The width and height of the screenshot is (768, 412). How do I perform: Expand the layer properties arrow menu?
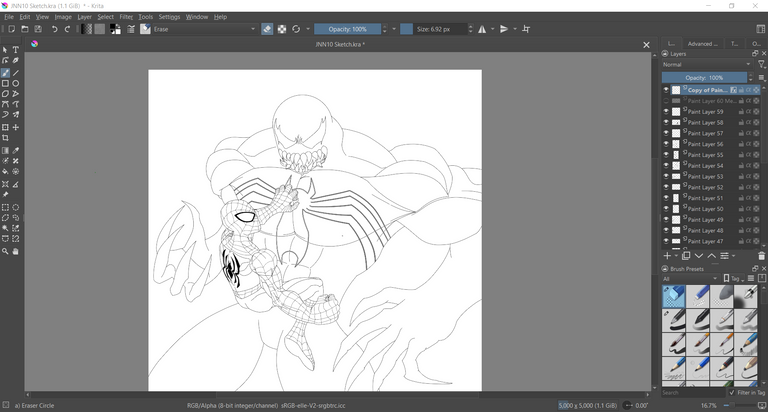733,256
